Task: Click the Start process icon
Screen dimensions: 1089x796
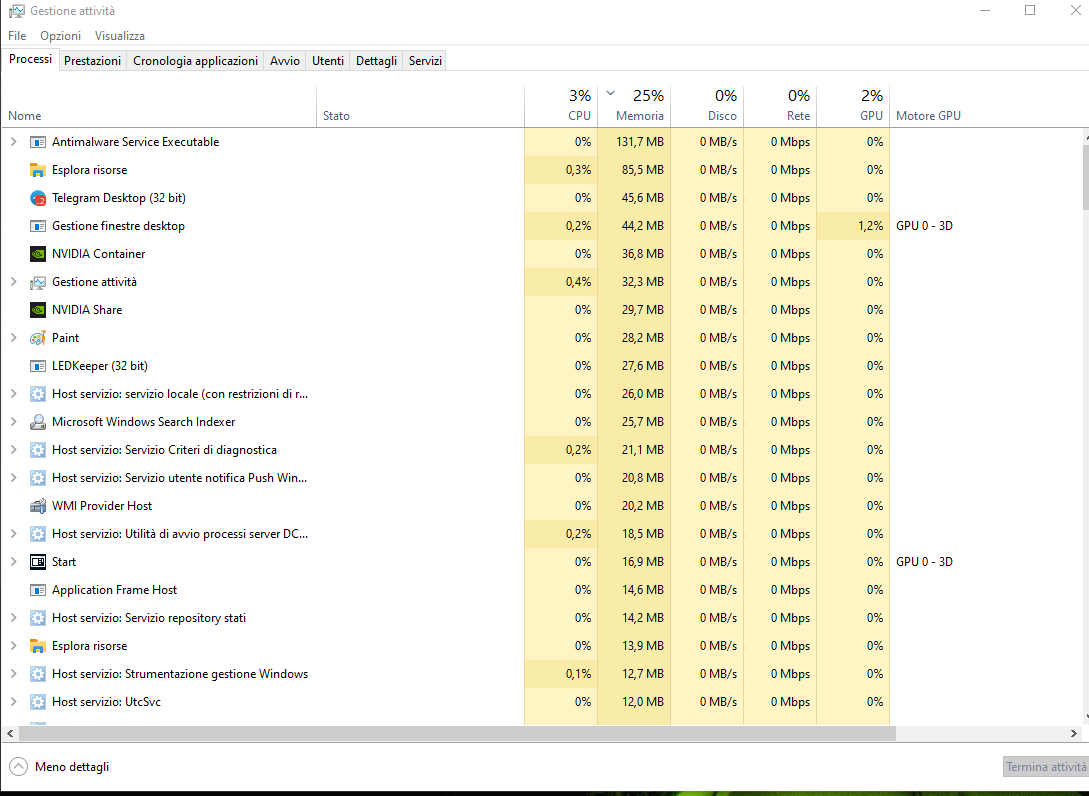Action: pos(38,562)
